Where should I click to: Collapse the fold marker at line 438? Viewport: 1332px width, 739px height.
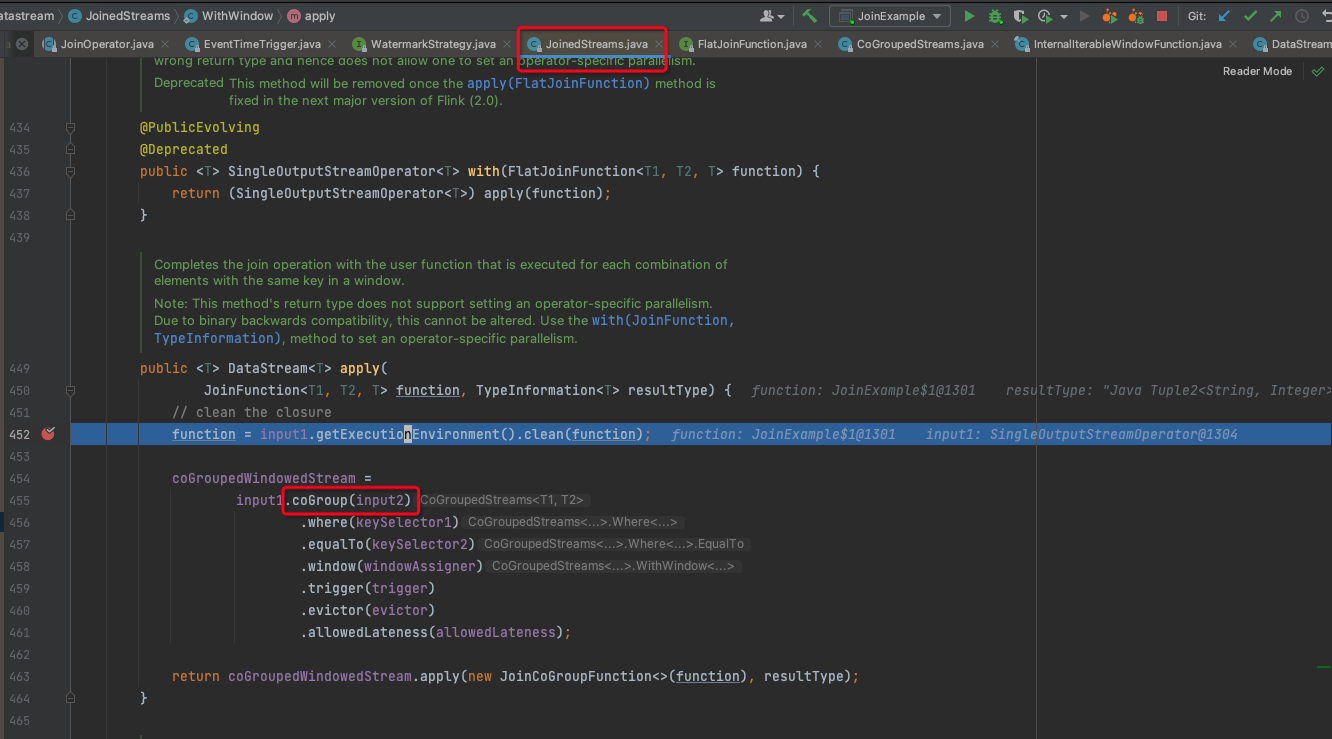pos(70,216)
